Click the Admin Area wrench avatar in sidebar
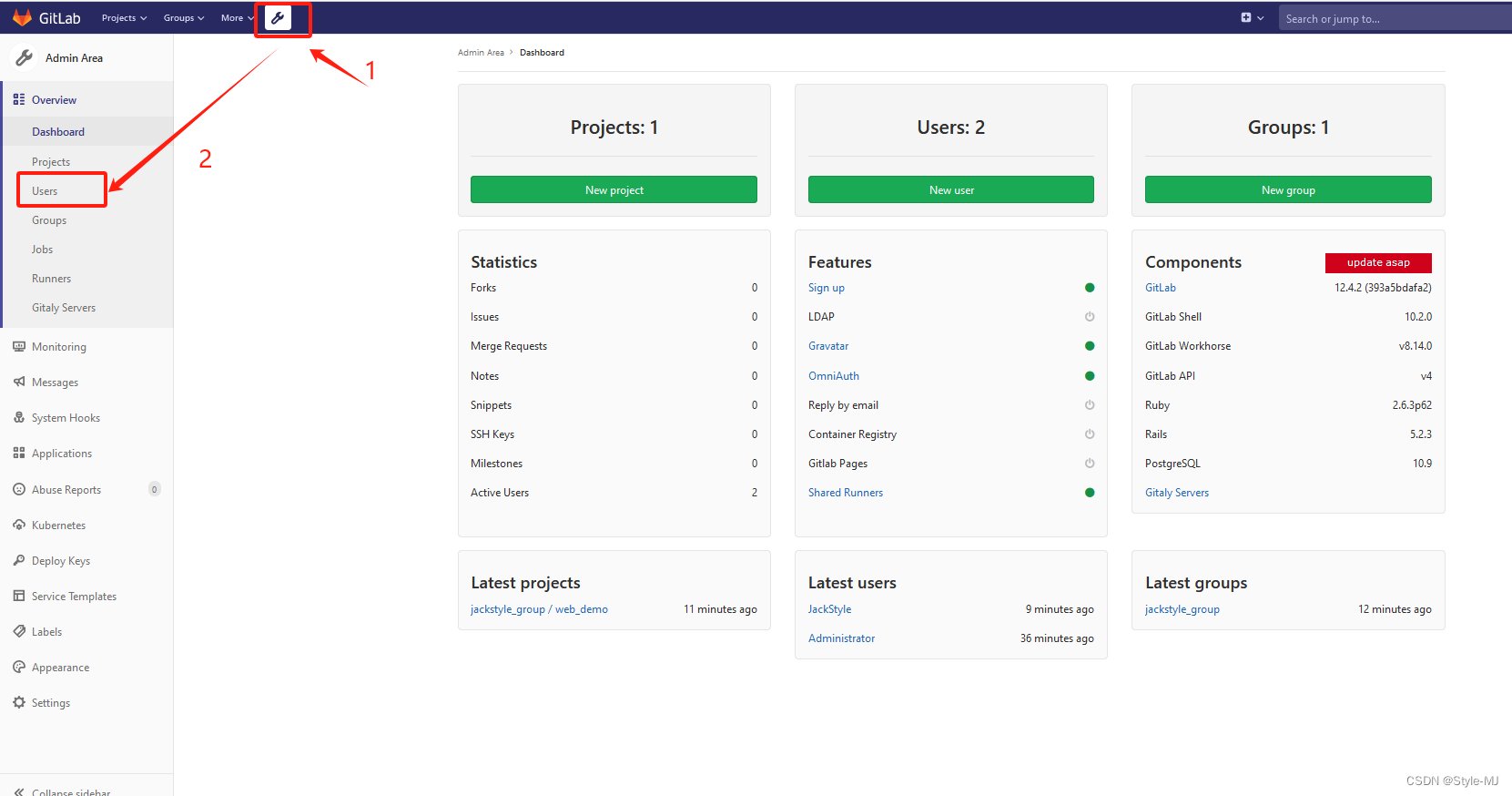 click(24, 57)
